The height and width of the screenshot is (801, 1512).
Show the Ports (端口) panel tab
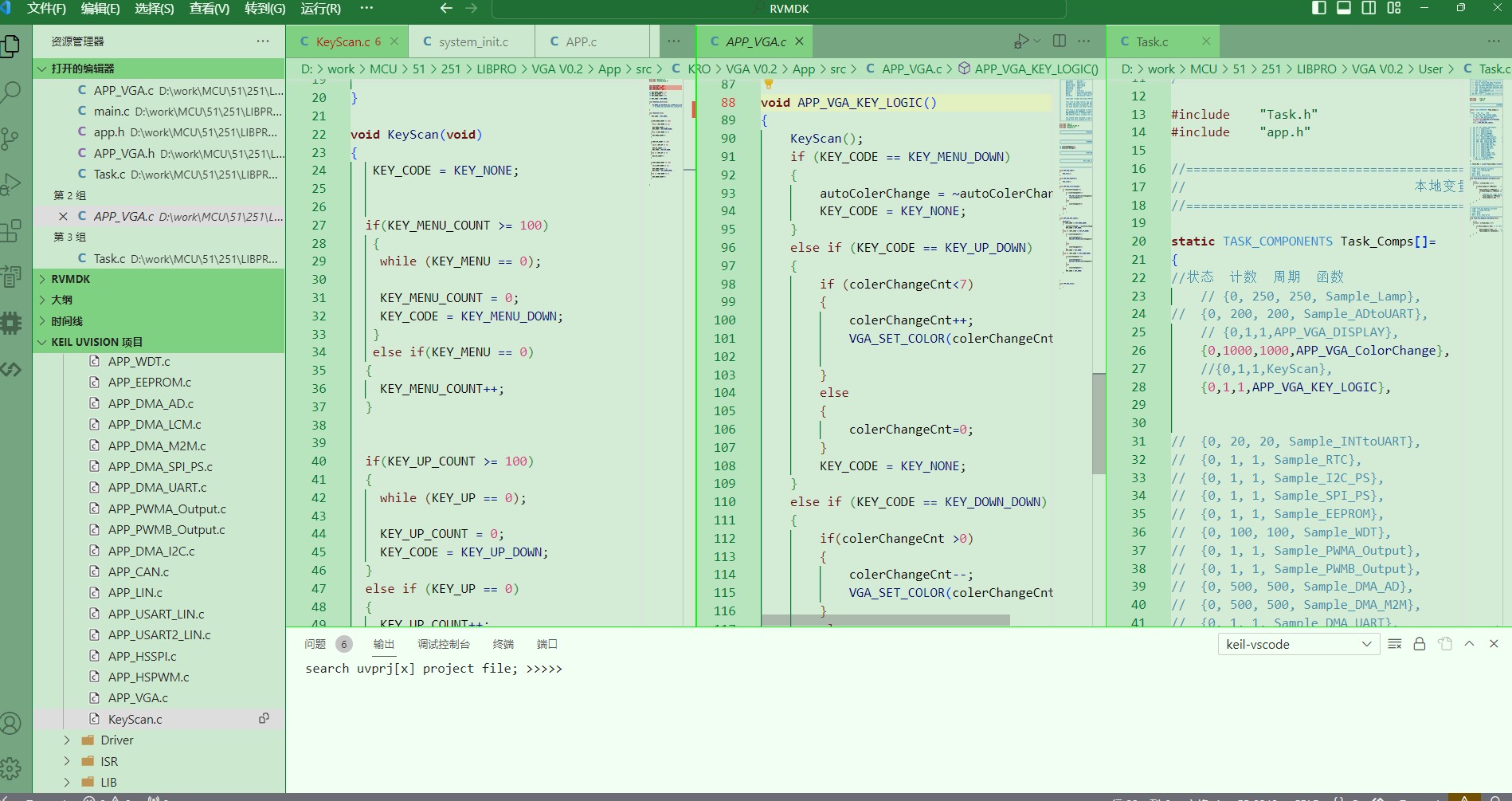547,644
